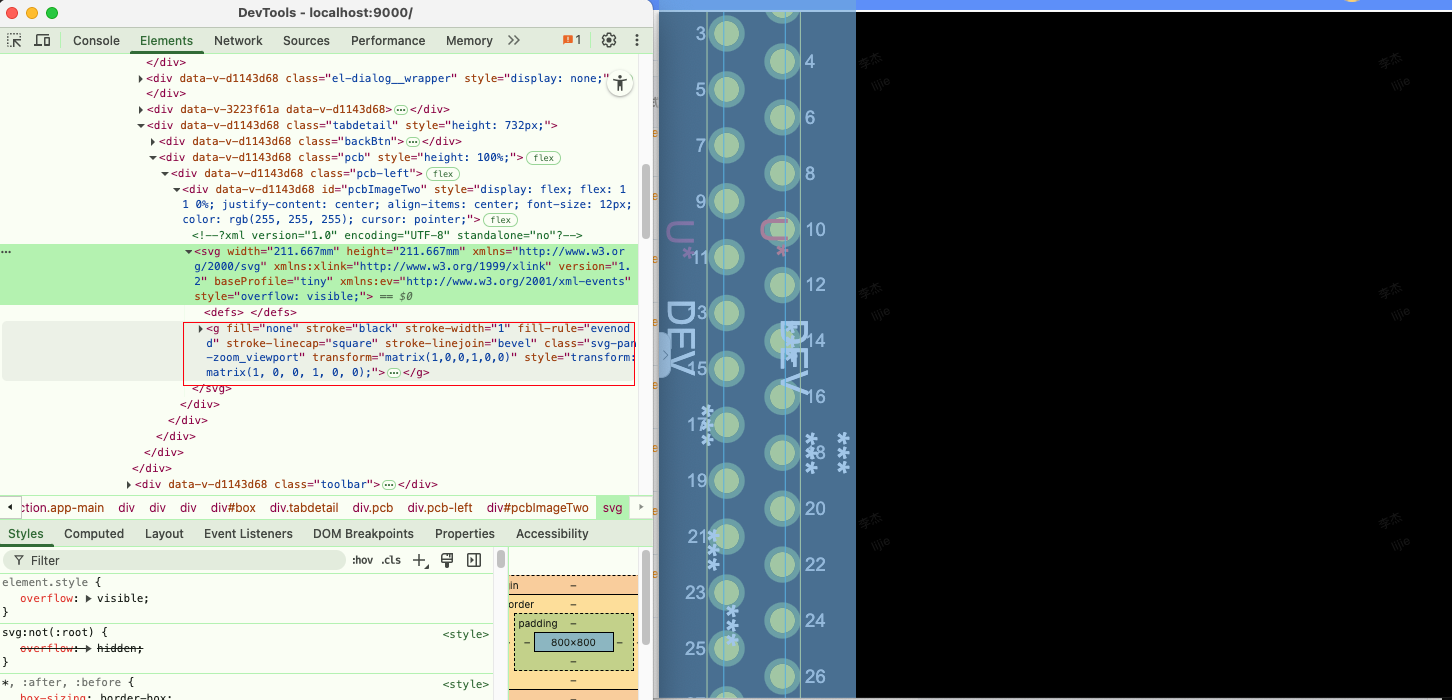
Task: Collapse the pcbImageTwo div node
Action: [x=177, y=190]
